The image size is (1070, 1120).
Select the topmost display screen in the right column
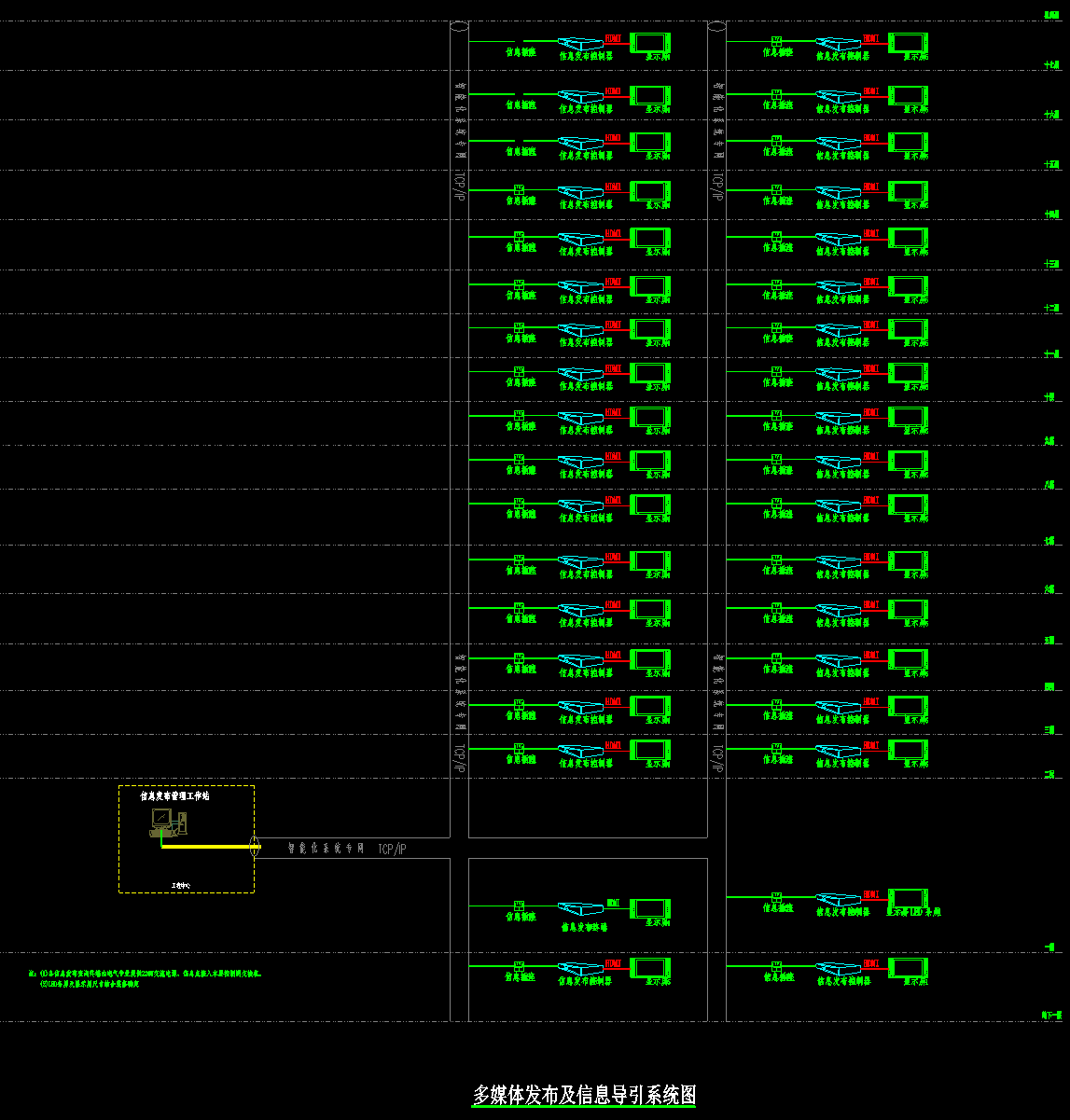(908, 43)
